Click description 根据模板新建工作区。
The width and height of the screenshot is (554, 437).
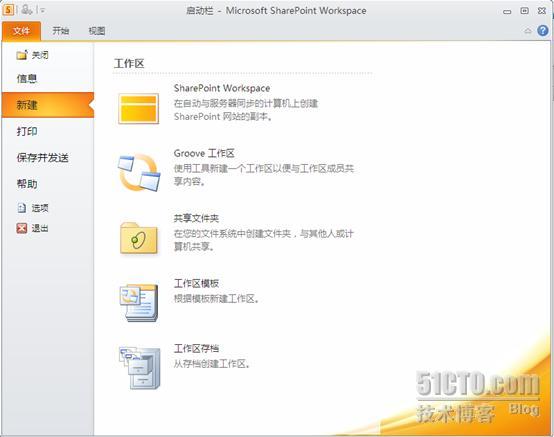pos(217,299)
